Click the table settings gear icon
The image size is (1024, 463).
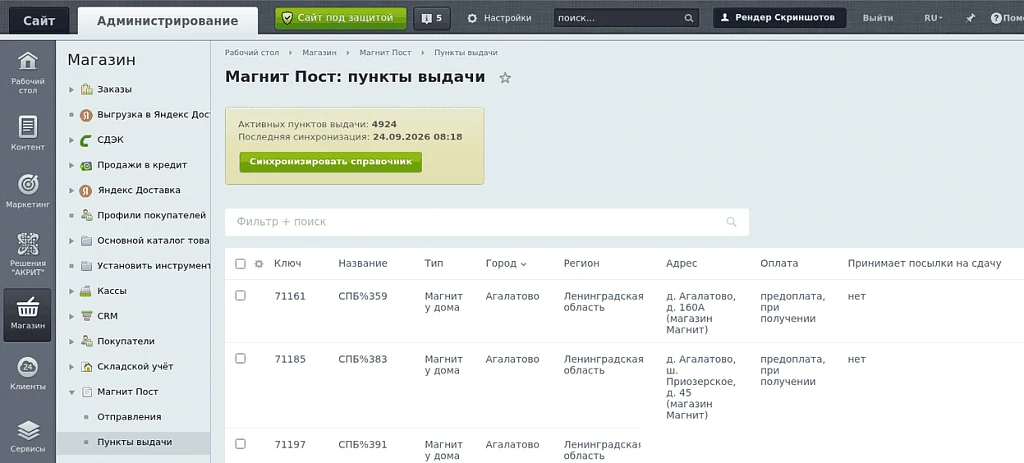point(259,264)
